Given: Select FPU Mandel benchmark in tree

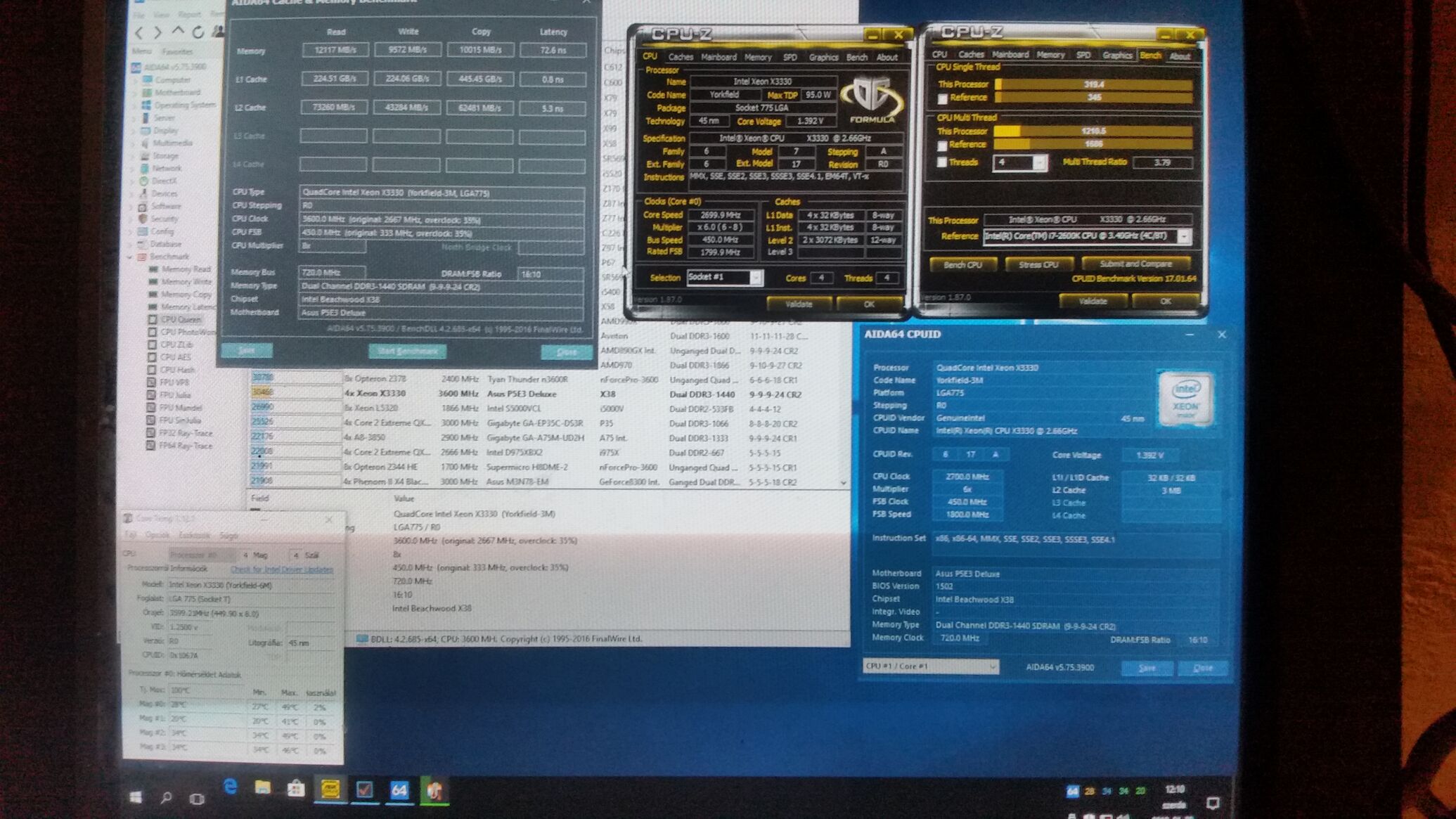Looking at the screenshot, I should click(180, 408).
